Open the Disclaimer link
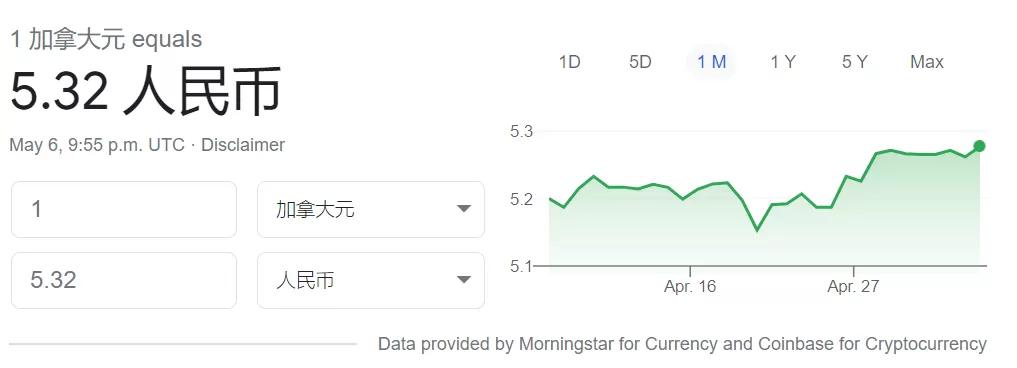This screenshot has width=1017, height=368. click(x=243, y=145)
